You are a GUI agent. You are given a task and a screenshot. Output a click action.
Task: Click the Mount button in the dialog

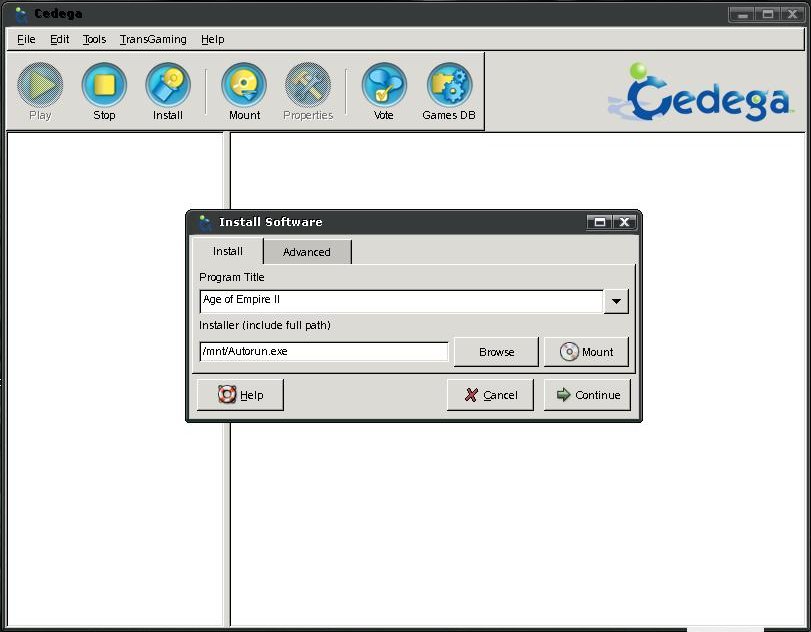[x=586, y=352]
